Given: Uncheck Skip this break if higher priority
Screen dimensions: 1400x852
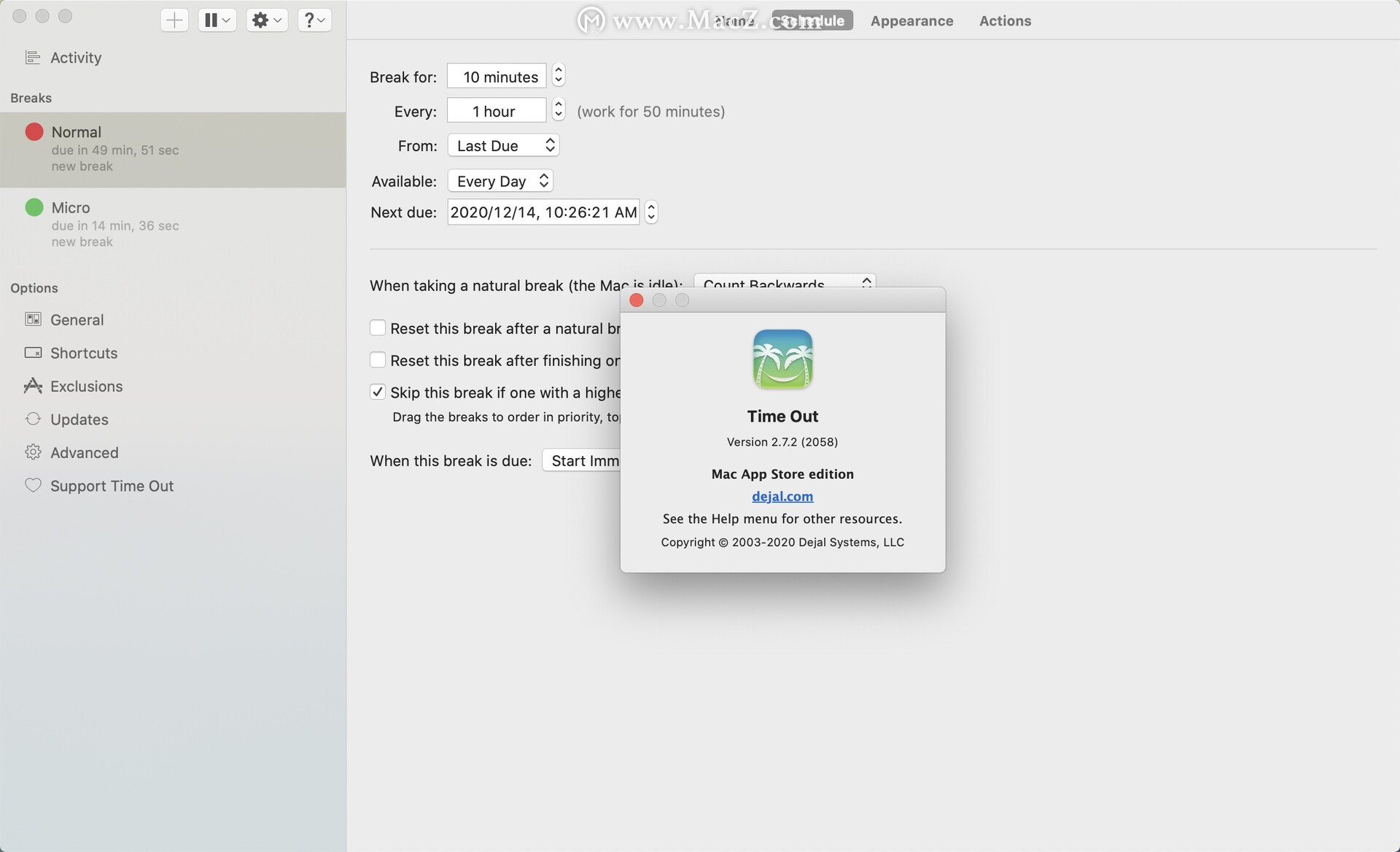Looking at the screenshot, I should point(378,392).
